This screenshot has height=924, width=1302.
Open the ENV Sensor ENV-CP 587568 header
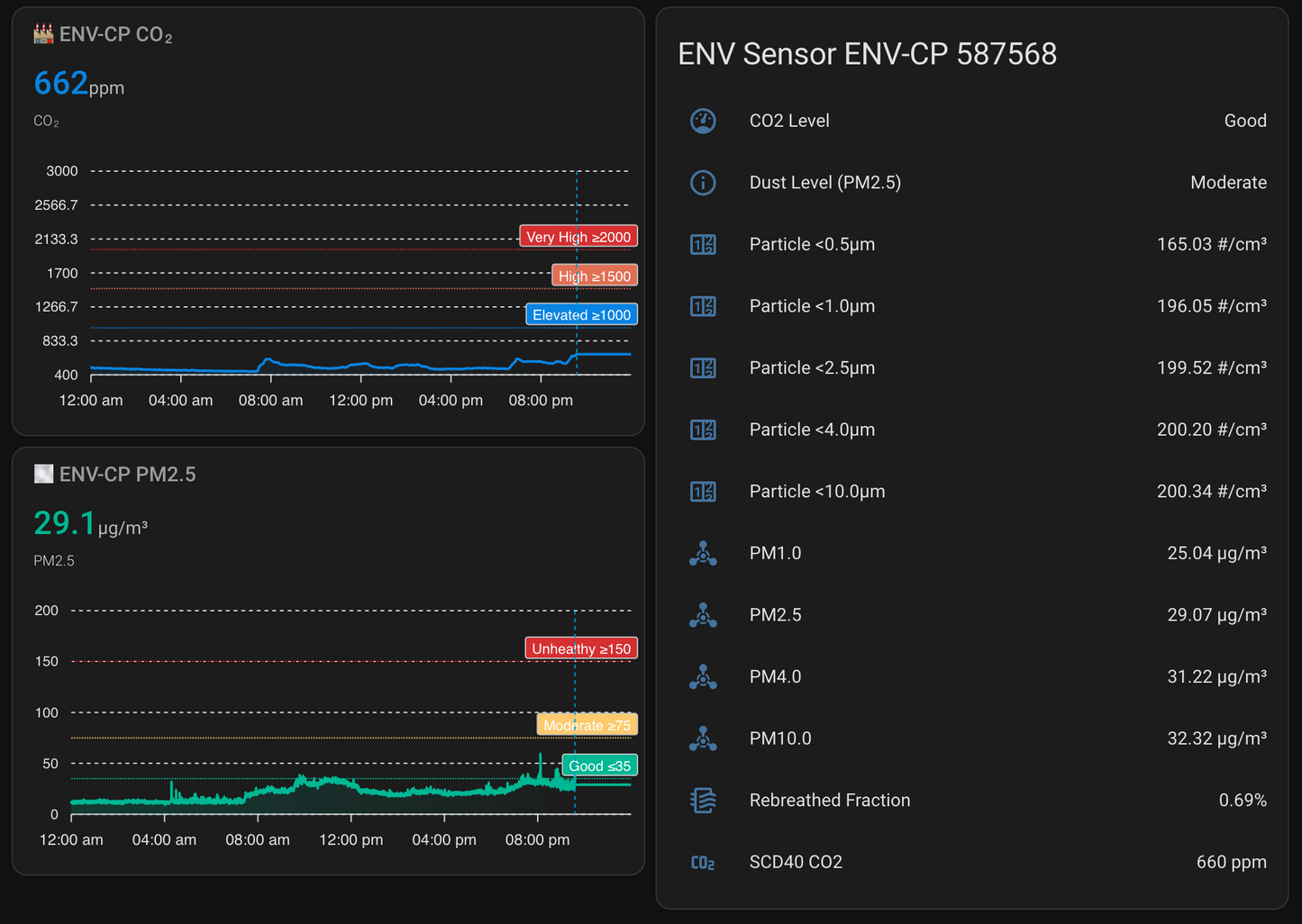tap(867, 53)
